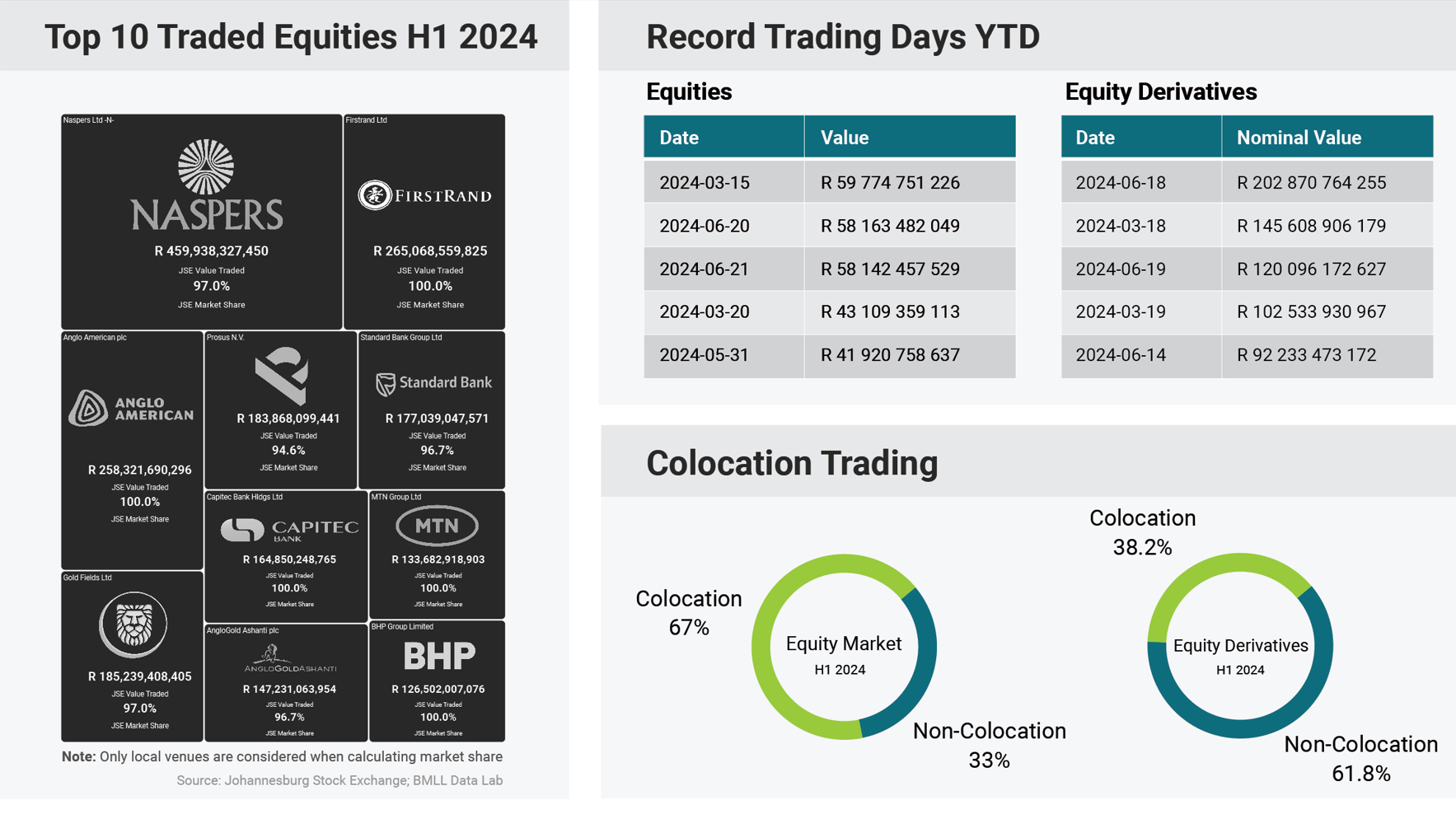Click the Gold Fields lion logo
Viewport: 1456px width, 814px height.
pyautogui.click(x=133, y=625)
